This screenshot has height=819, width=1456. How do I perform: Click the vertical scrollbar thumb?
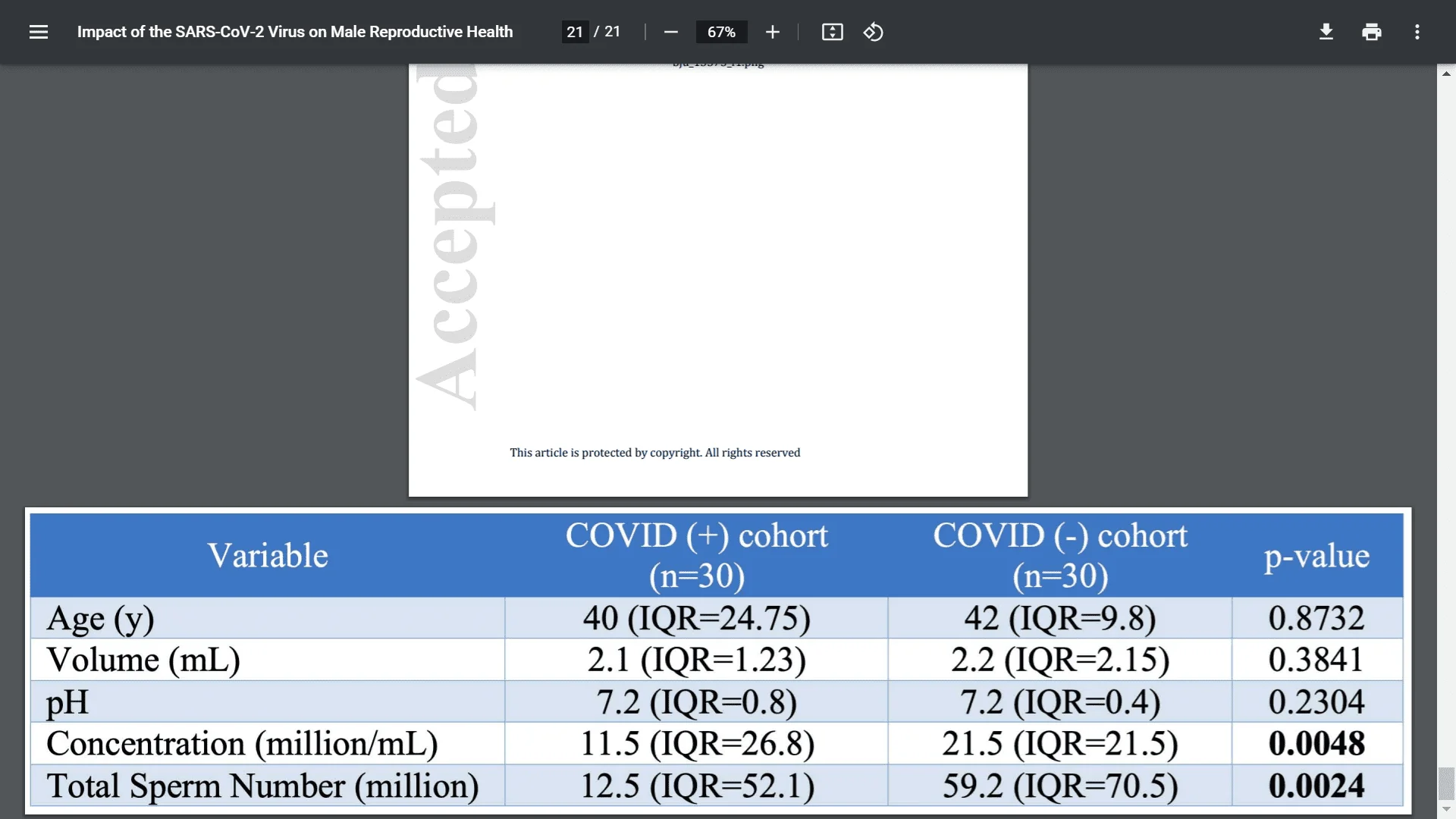[x=1446, y=783]
